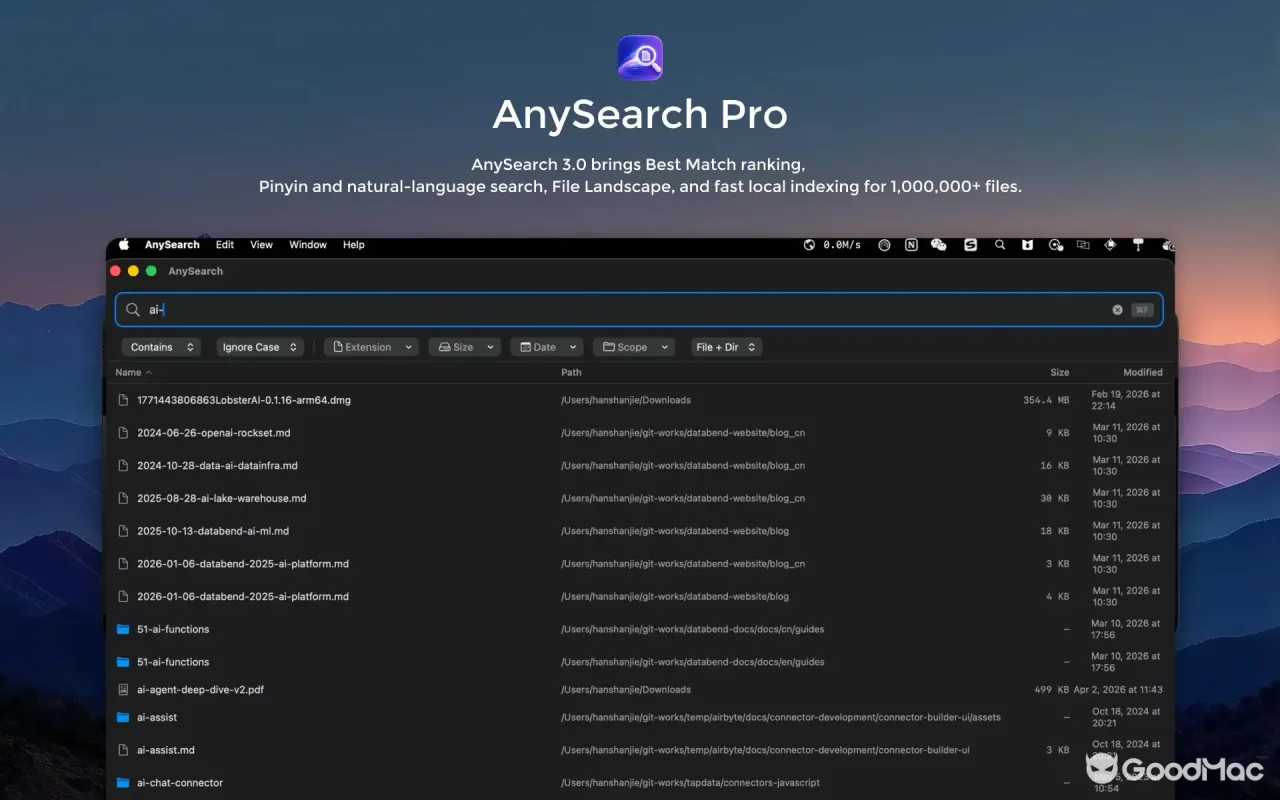Click the network speed globe icon
1280x800 pixels.
click(809, 245)
